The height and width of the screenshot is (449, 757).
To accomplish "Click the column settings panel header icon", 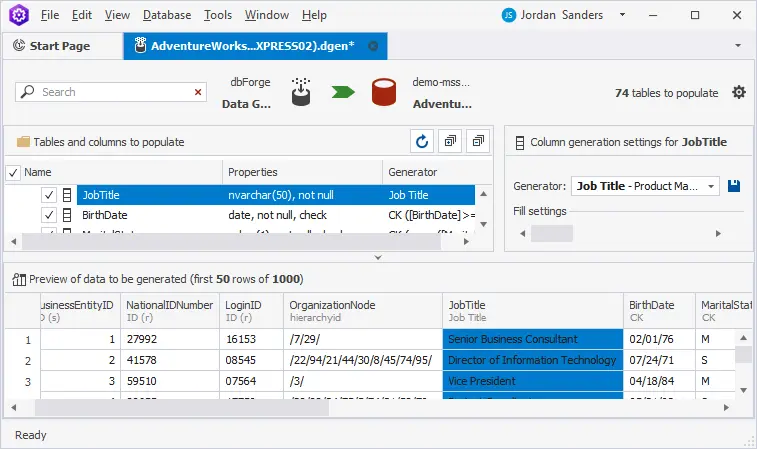I will [x=520, y=142].
